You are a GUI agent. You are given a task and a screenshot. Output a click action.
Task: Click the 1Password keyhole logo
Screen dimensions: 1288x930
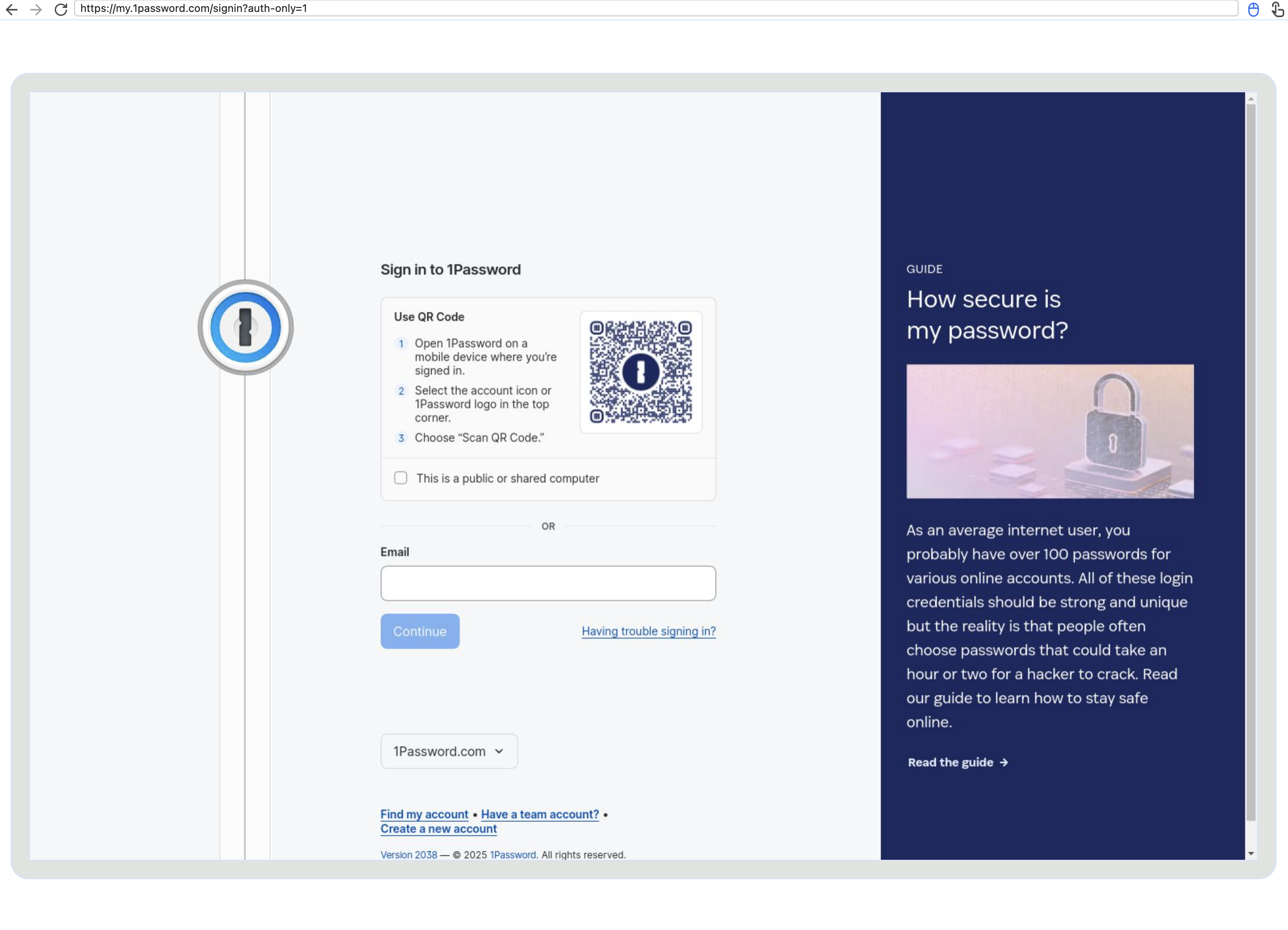coord(245,327)
